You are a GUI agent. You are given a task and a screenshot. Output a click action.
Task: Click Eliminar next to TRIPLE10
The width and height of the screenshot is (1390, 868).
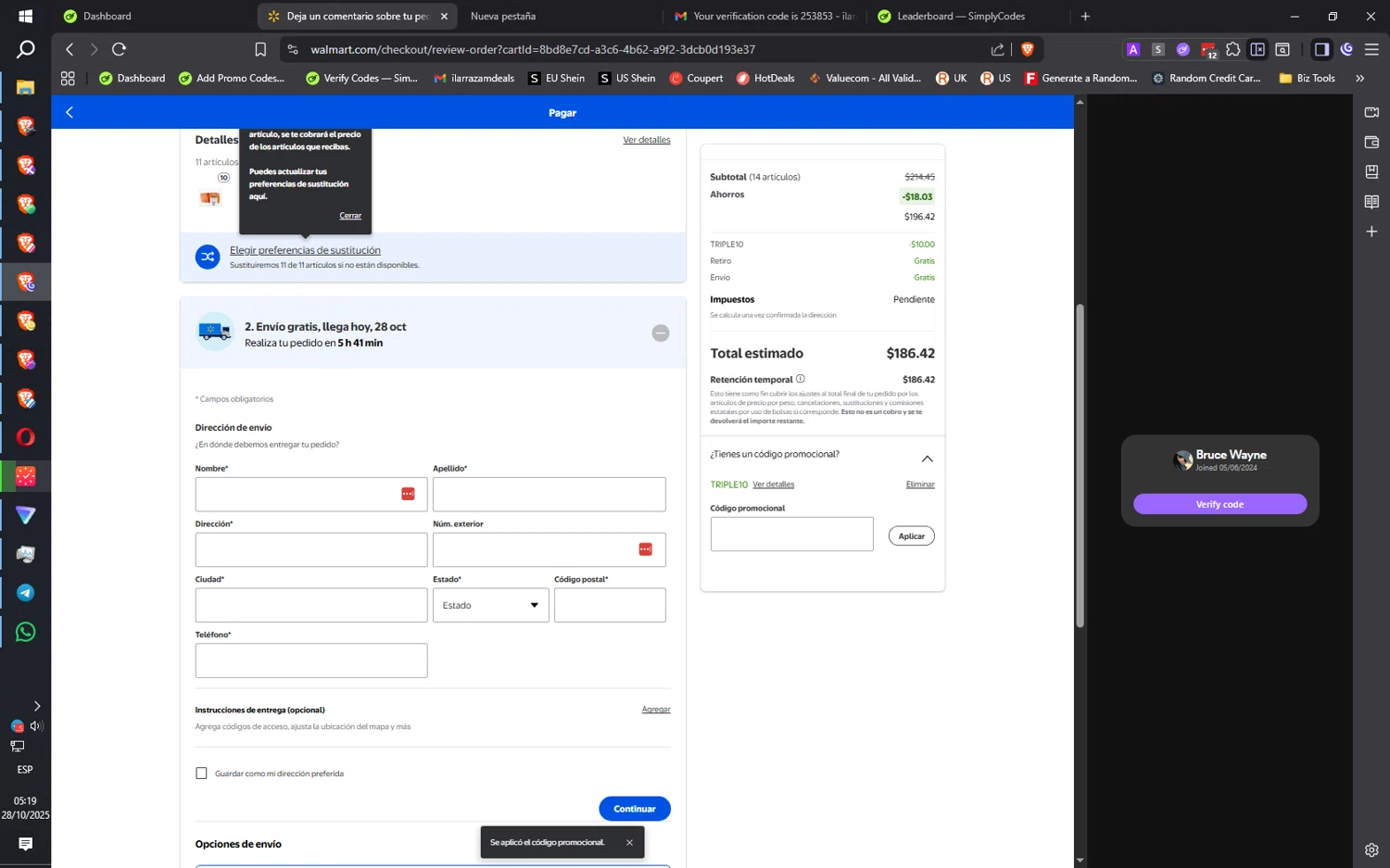pos(920,484)
